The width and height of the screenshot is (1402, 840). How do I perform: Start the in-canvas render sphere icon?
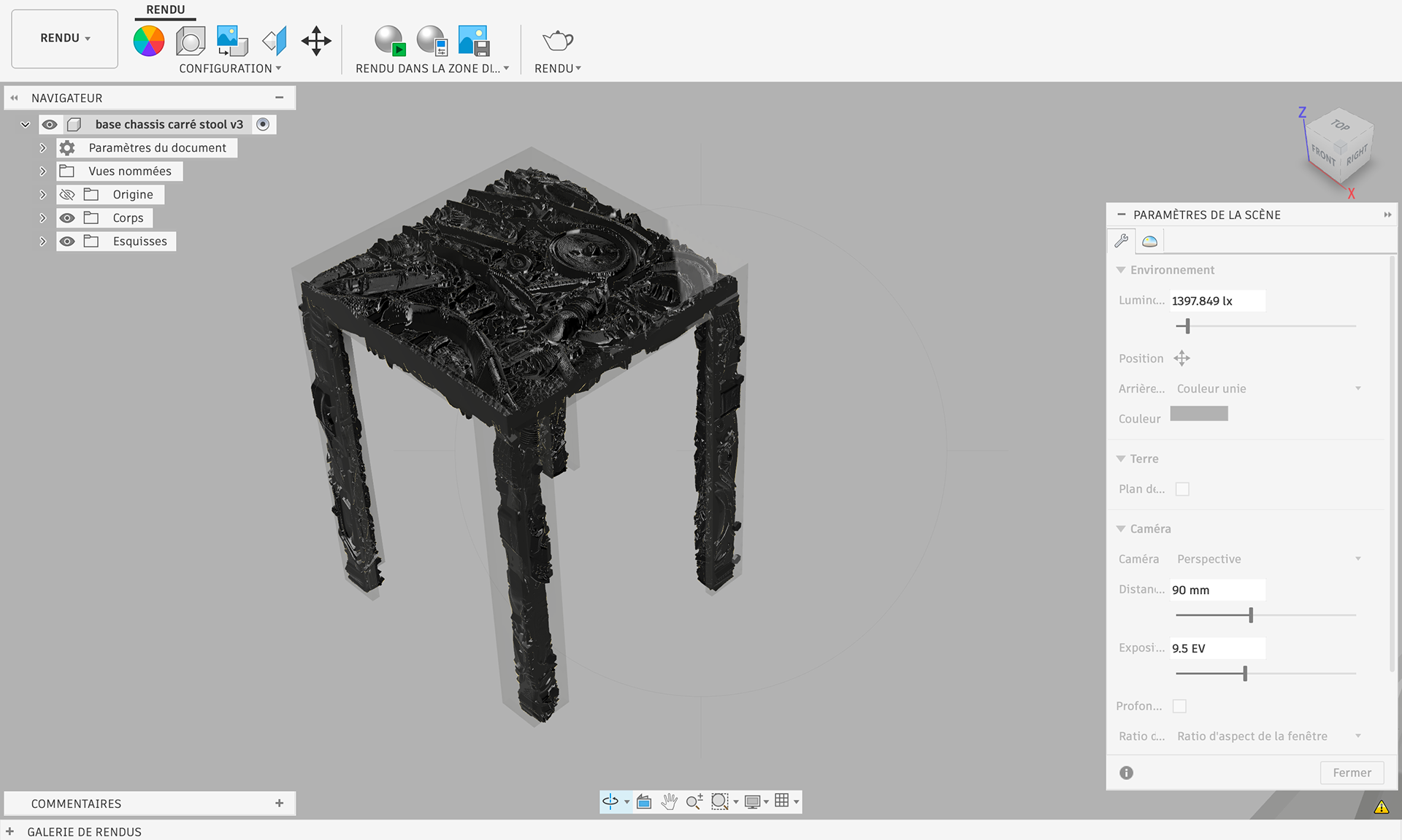click(390, 41)
